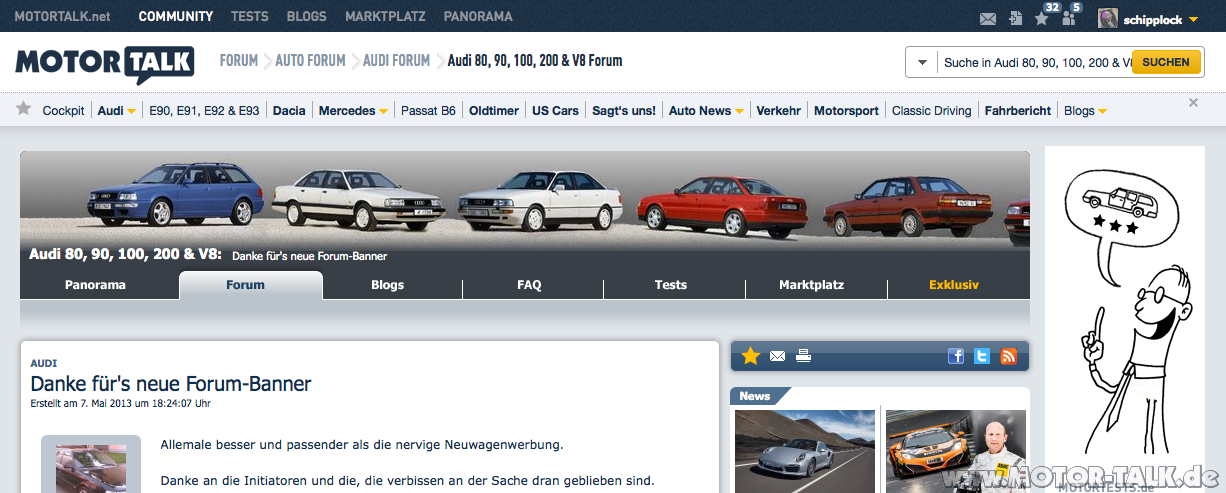Go to AUTO FORUM breadcrumb

[x=310, y=61]
